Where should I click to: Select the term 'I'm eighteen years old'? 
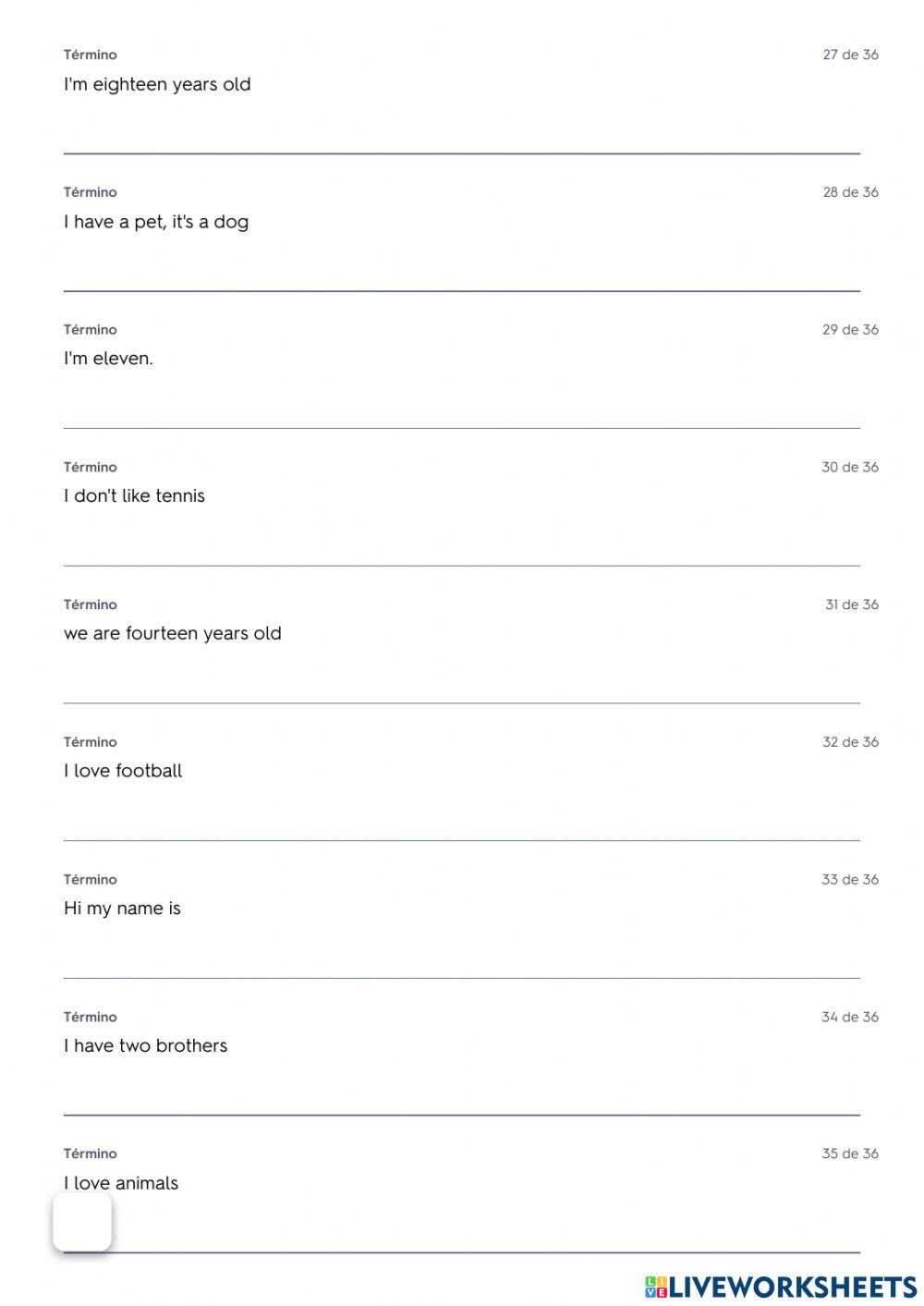157,84
